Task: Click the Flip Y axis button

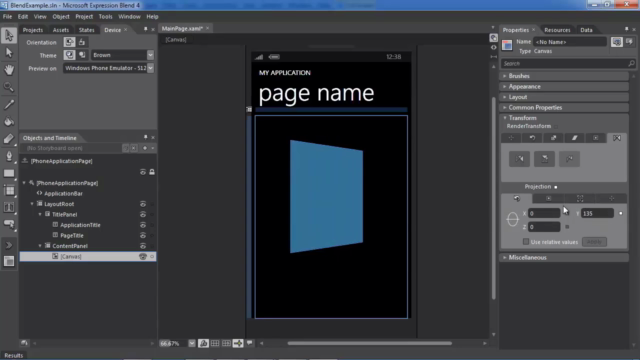Action: pyautogui.click(x=544, y=159)
